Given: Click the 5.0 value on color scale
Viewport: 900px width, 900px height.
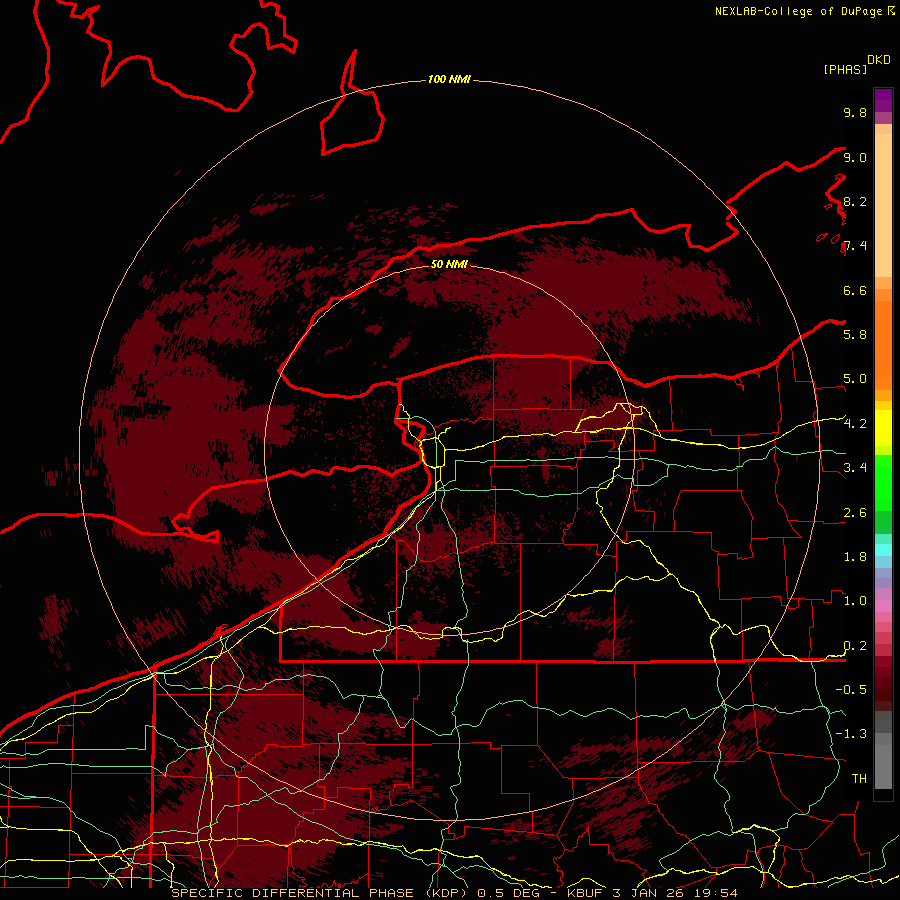Looking at the screenshot, I should tap(855, 379).
